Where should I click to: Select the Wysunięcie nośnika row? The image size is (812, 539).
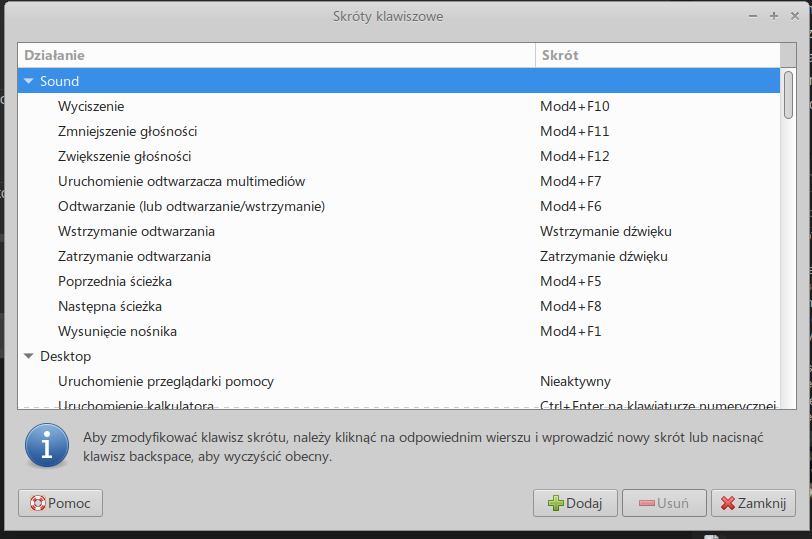[117, 331]
